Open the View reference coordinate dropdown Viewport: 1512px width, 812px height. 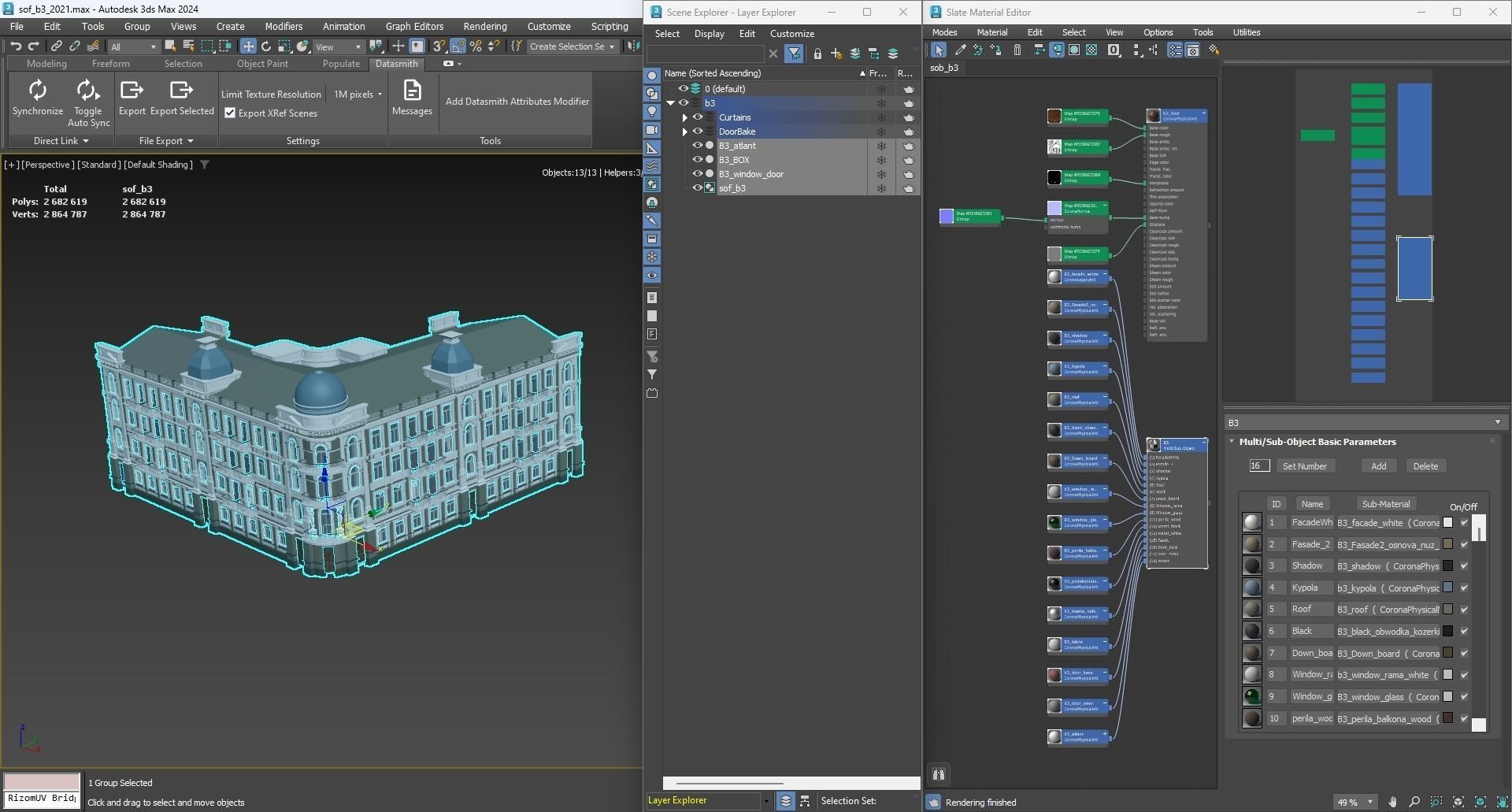pos(338,47)
